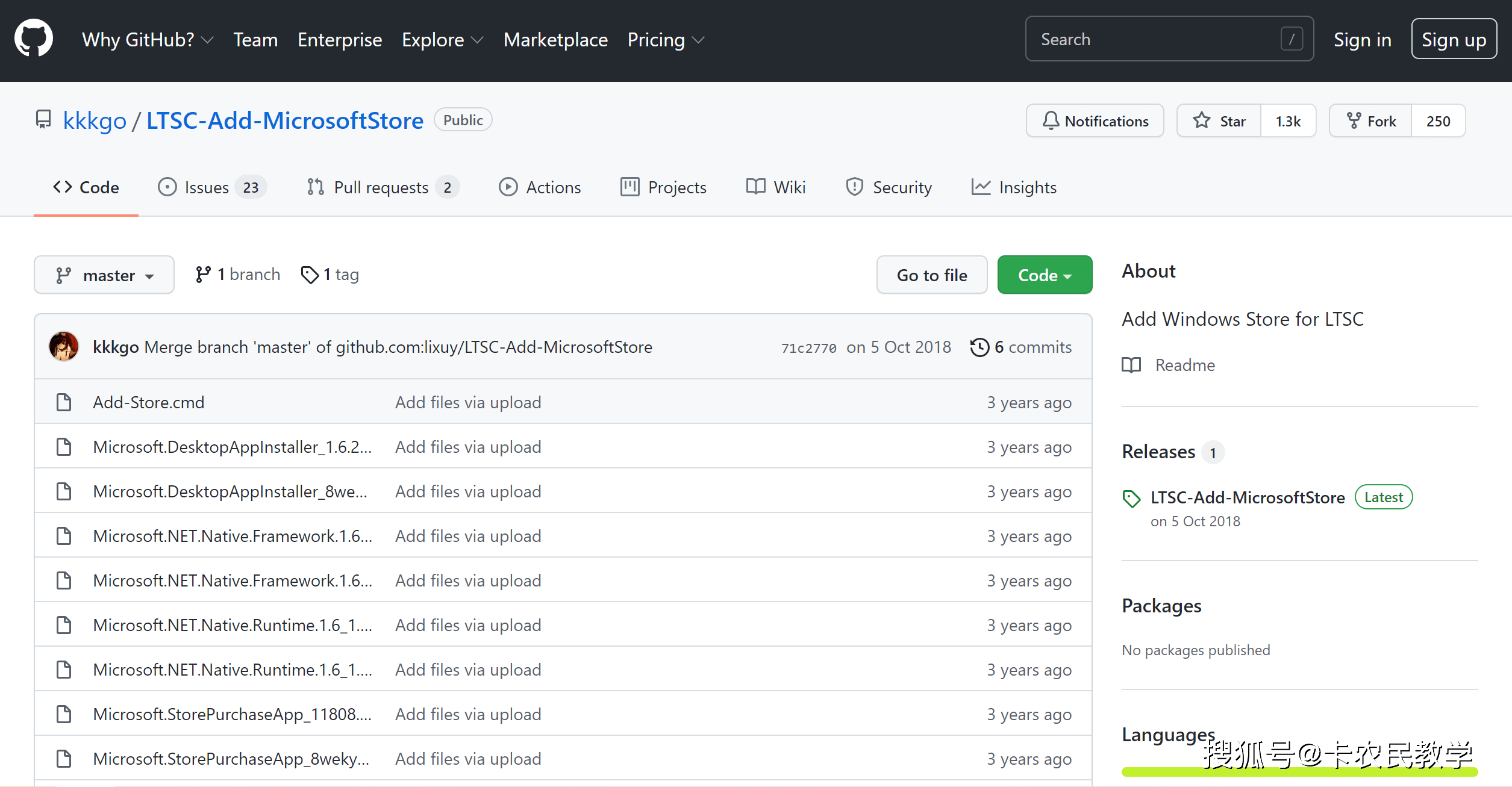
Task: Click the tag icon beside 1 tag
Action: coord(310,275)
